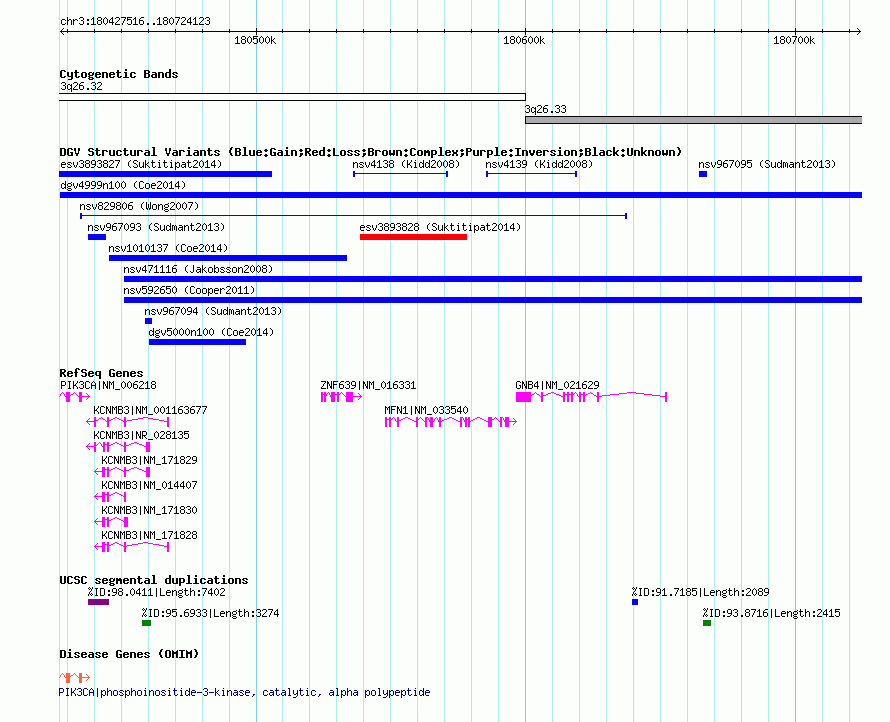
Task: Click the gray 3q26.33 cytogenetic band bar
Action: (694, 120)
